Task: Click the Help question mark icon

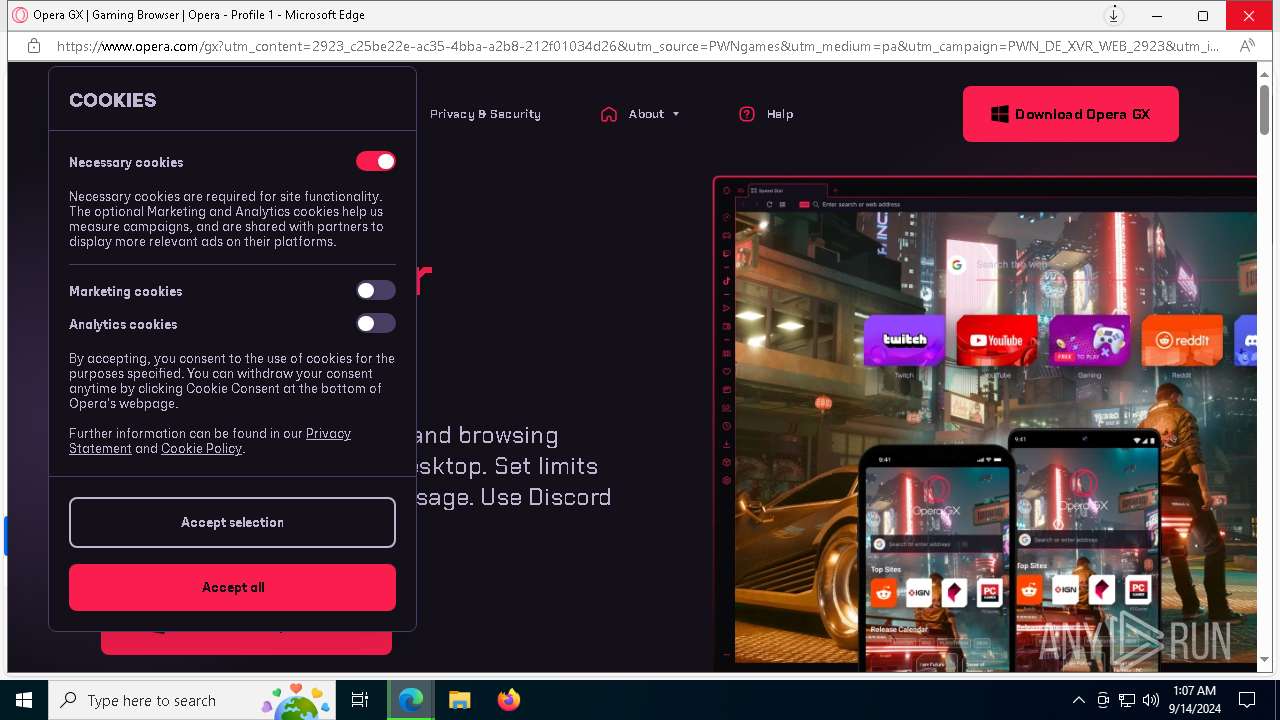Action: tap(747, 114)
